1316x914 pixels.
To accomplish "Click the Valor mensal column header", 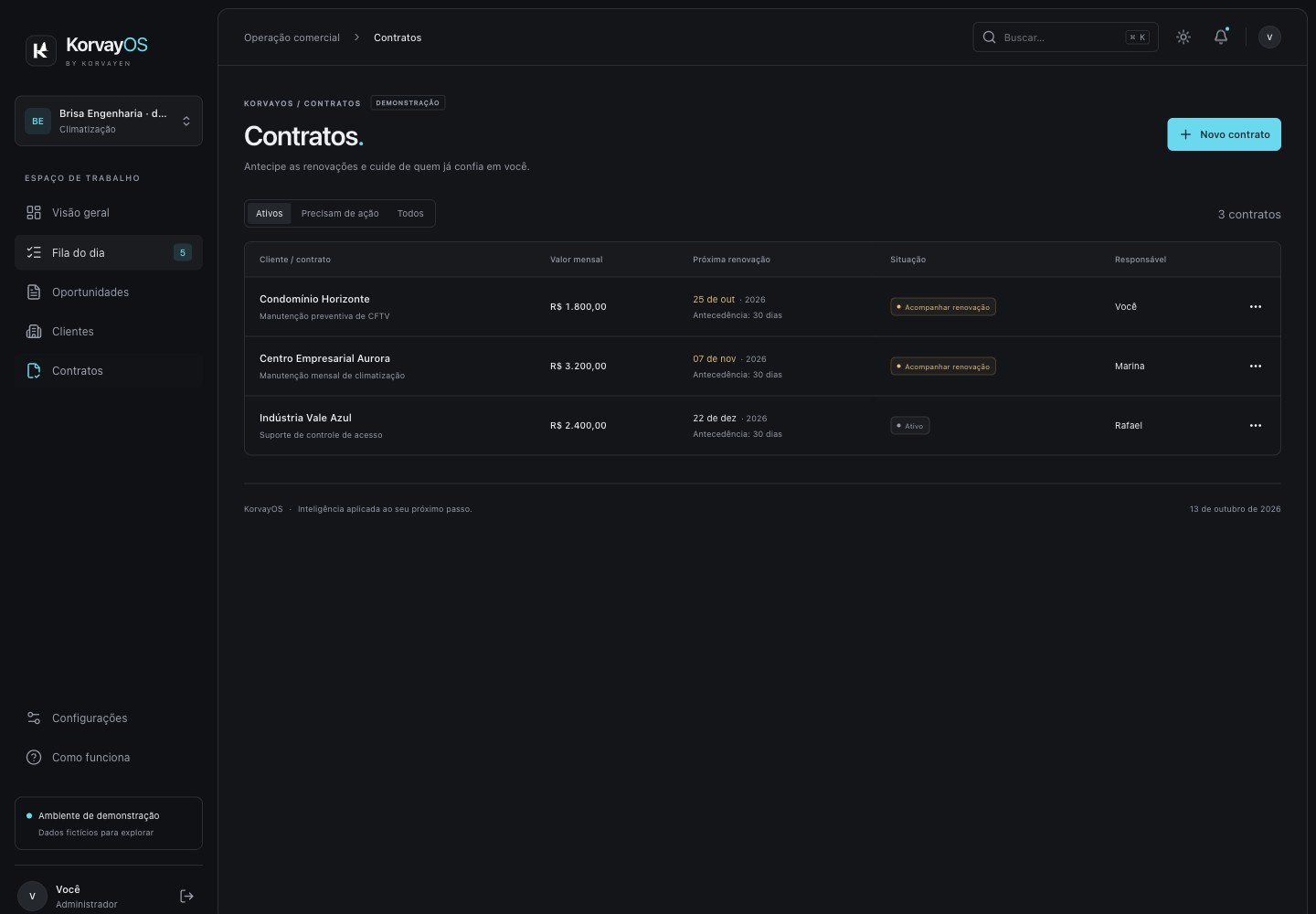I will tap(576, 260).
